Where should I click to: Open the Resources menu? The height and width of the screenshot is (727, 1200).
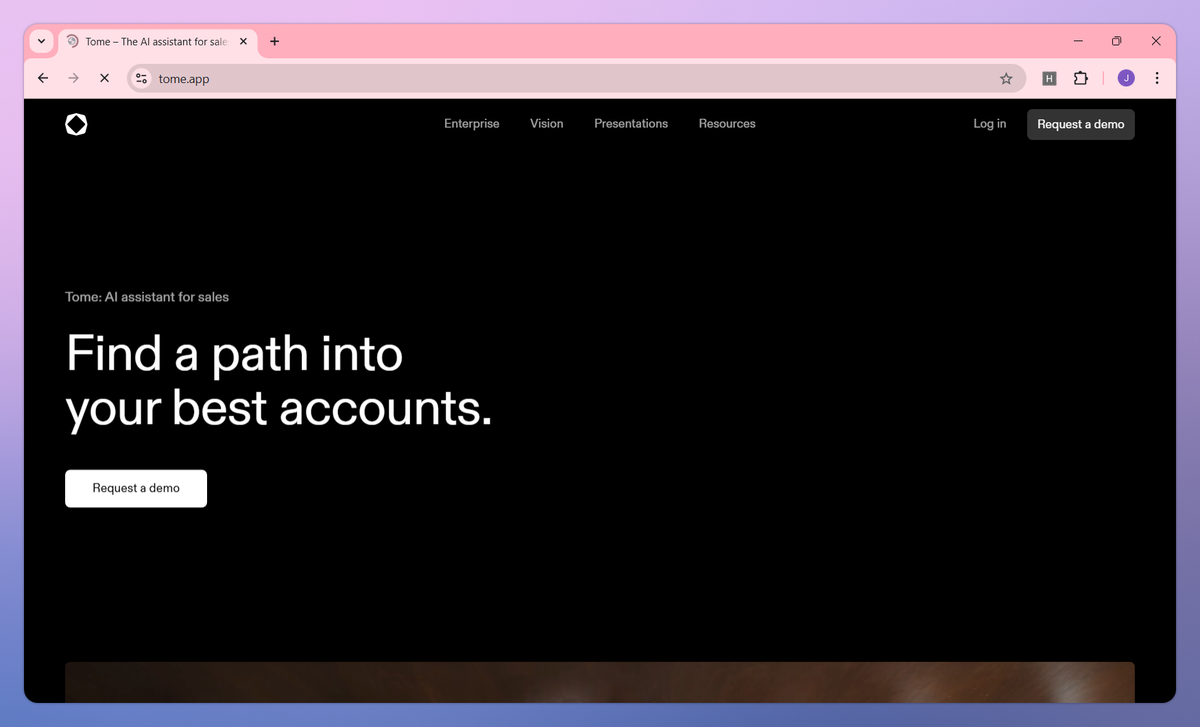pos(727,123)
